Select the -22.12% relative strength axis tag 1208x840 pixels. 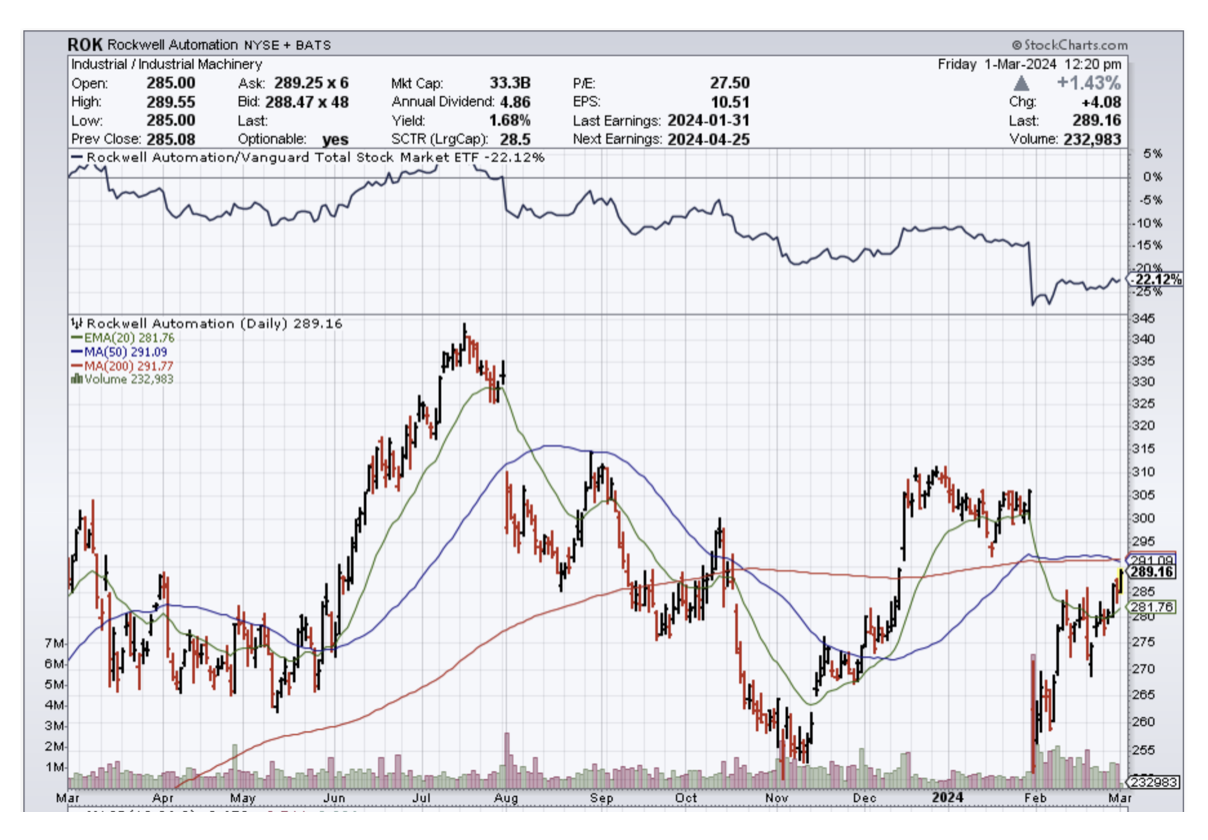coord(1156,280)
